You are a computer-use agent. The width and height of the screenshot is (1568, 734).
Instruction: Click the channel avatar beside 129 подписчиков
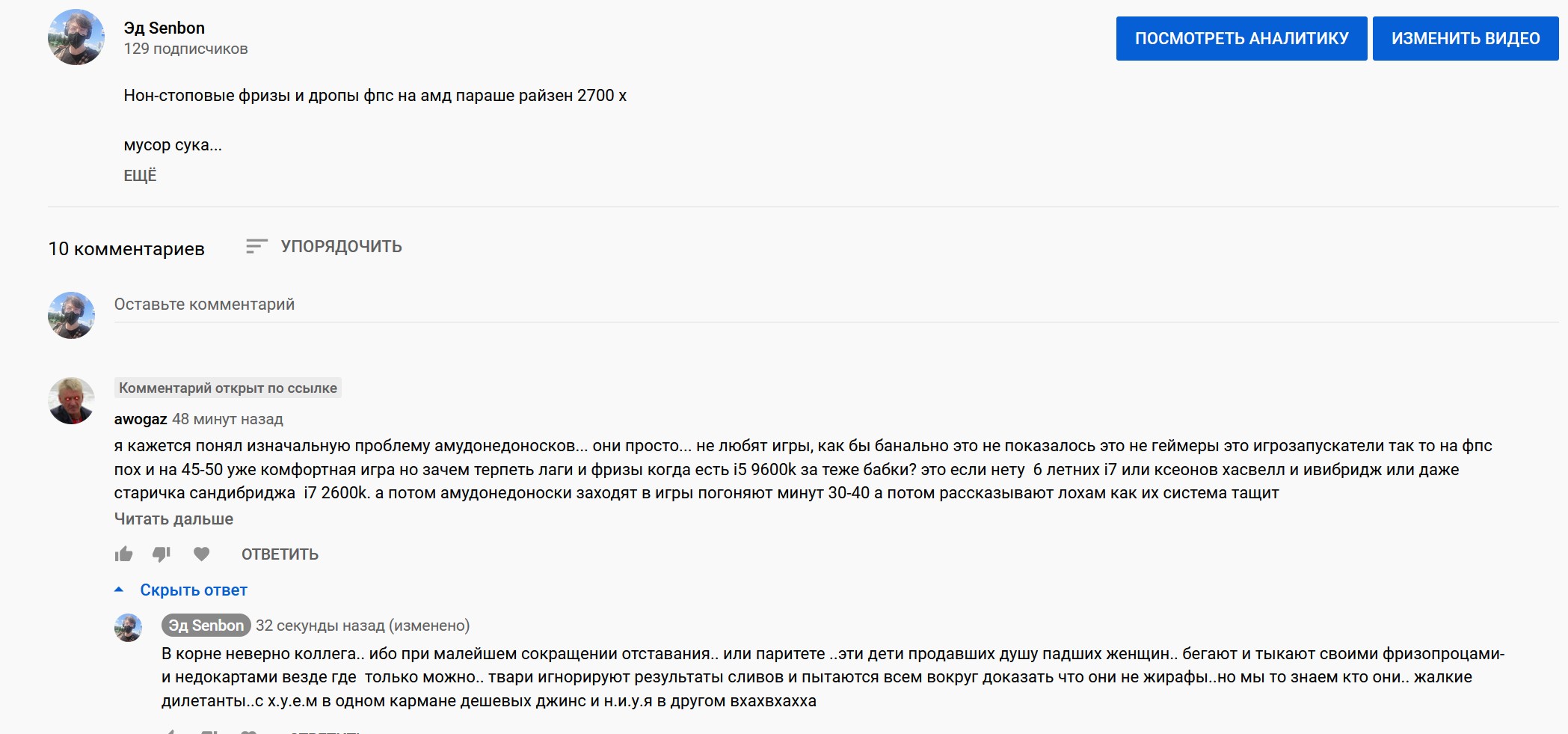[76, 37]
